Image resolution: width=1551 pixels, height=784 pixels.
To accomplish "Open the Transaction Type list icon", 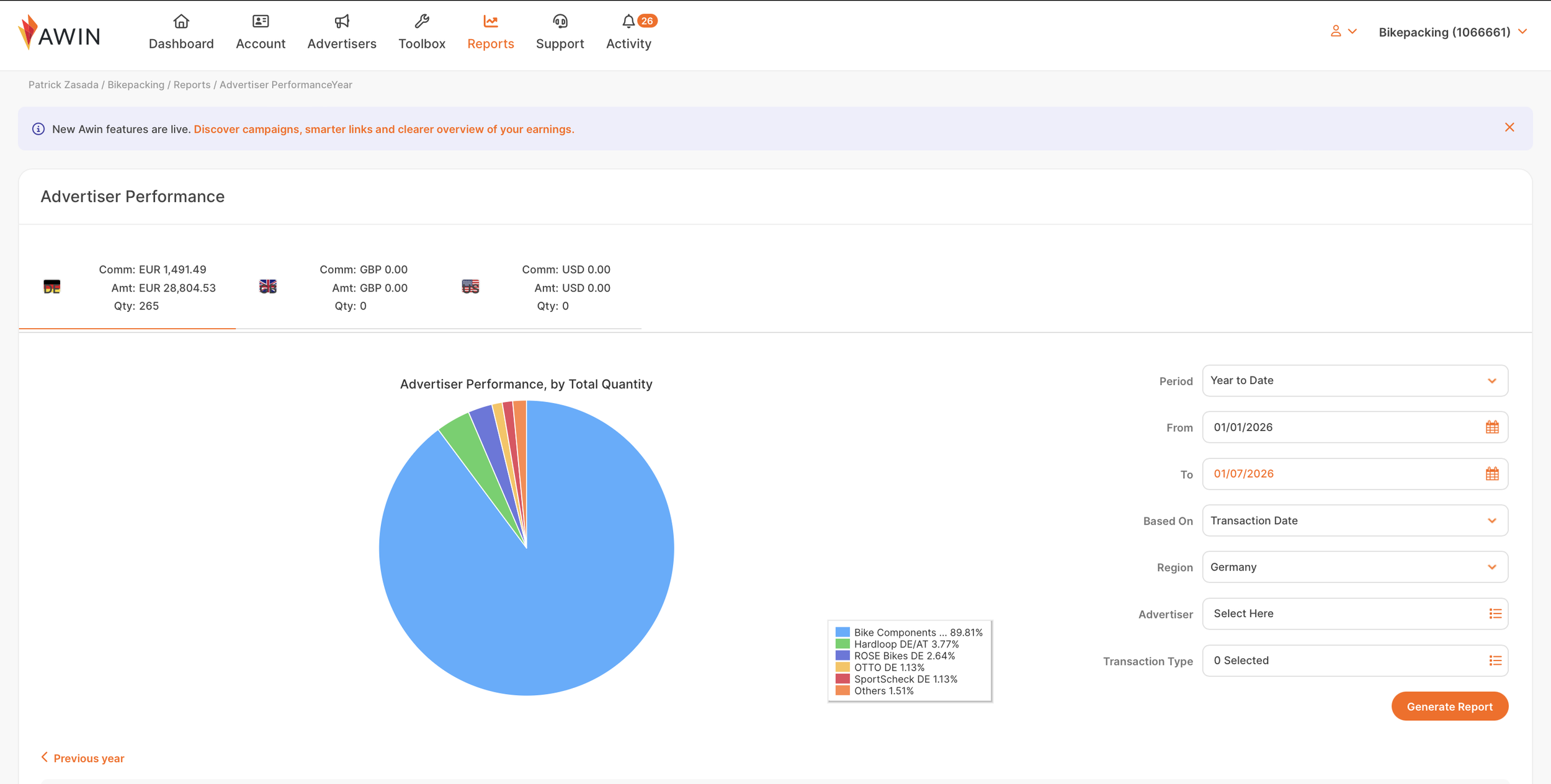I will click(x=1495, y=661).
